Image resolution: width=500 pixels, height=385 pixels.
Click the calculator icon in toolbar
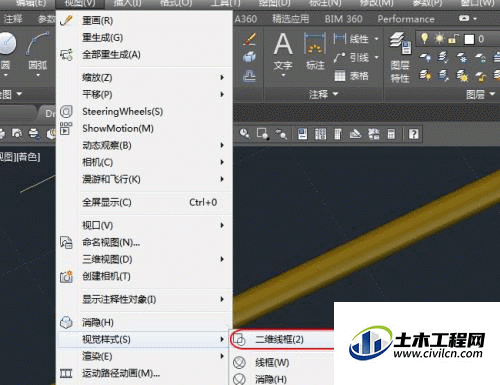coord(391,134)
